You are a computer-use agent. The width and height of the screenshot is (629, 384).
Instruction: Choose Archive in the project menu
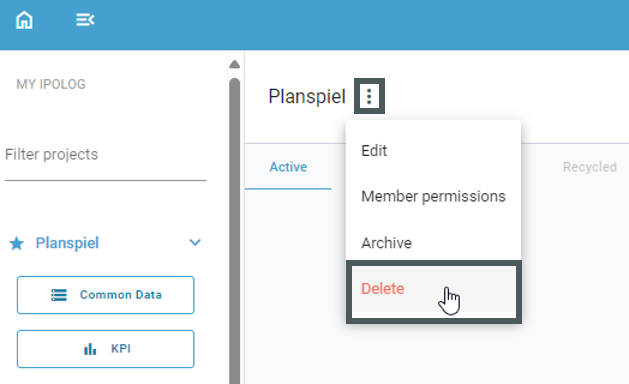click(433, 243)
